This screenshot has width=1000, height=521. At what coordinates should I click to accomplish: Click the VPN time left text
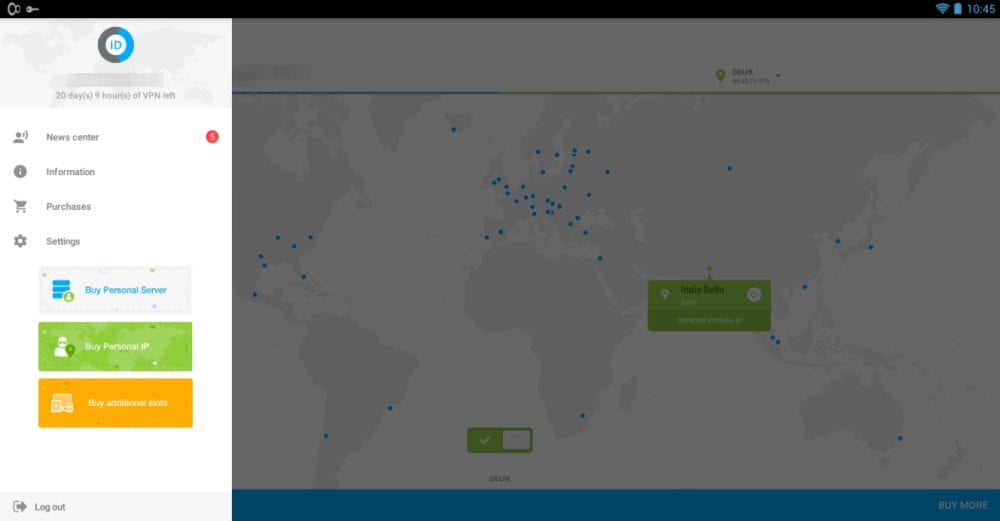click(x=115, y=95)
